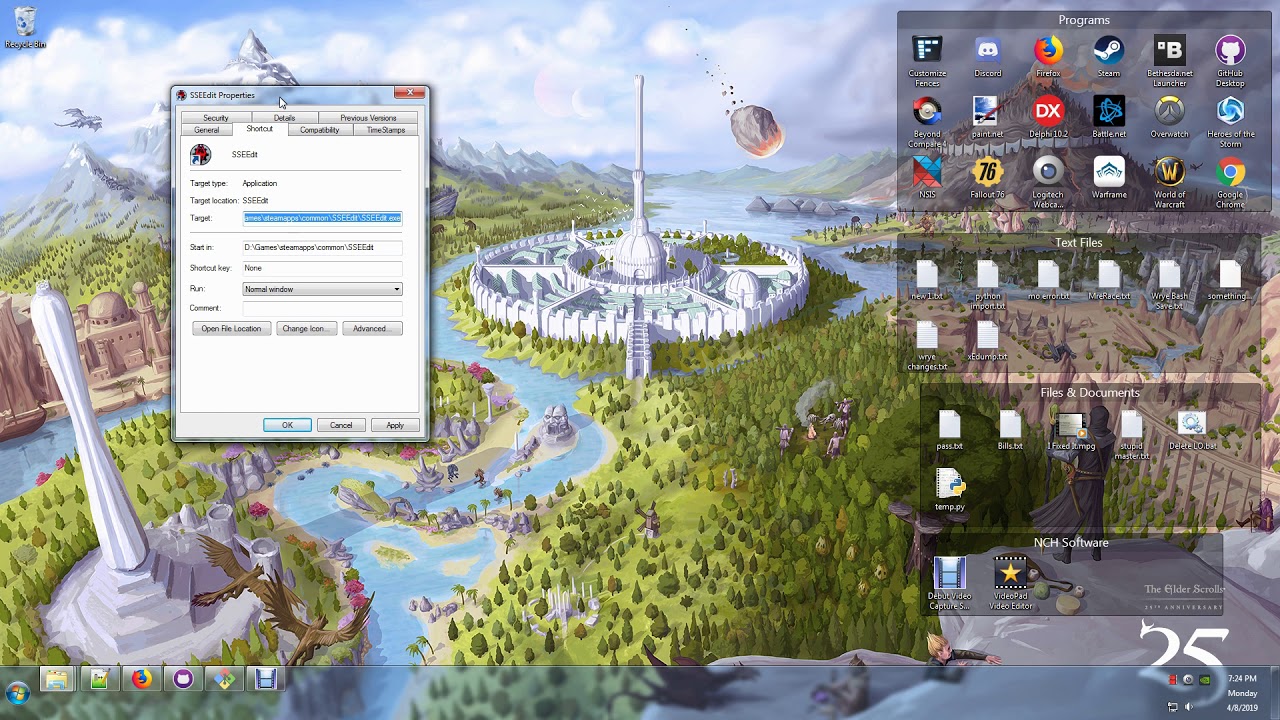Open the Windows Start menu
1280x720 pixels.
coord(18,692)
